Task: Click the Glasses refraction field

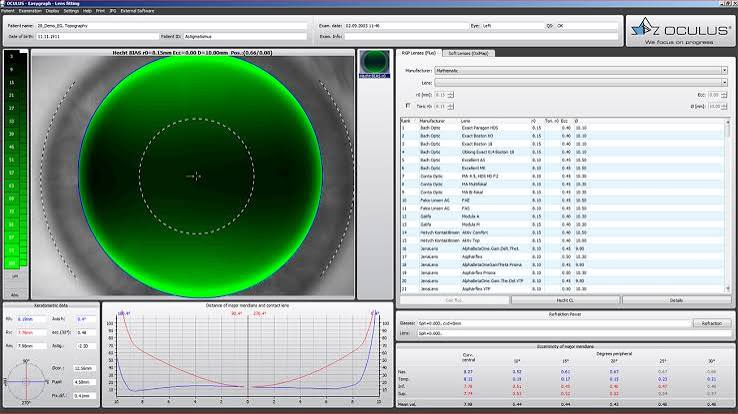Action: 554,323
